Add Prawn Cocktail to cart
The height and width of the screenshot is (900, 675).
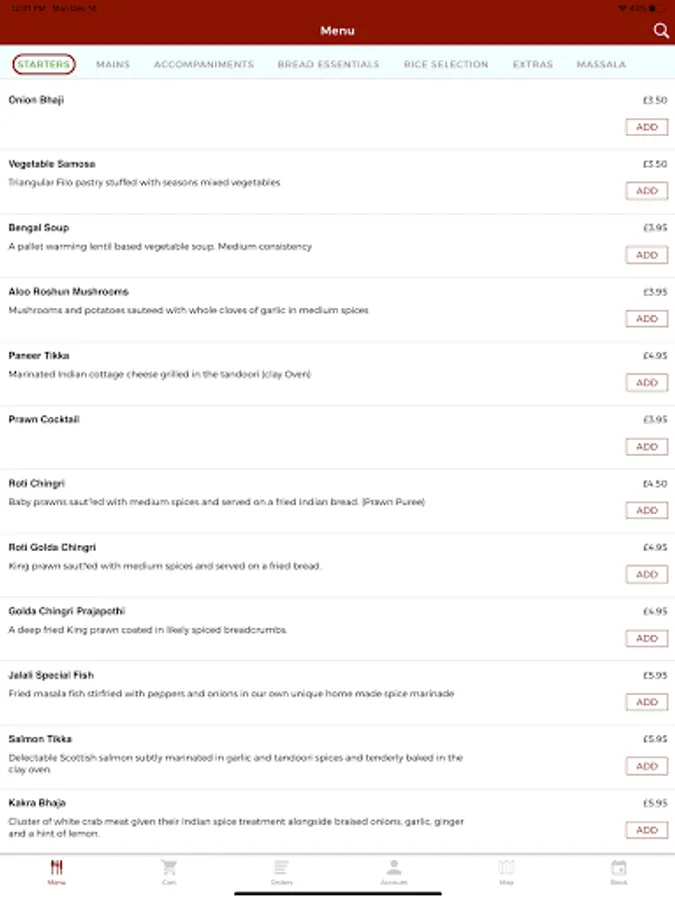click(647, 447)
